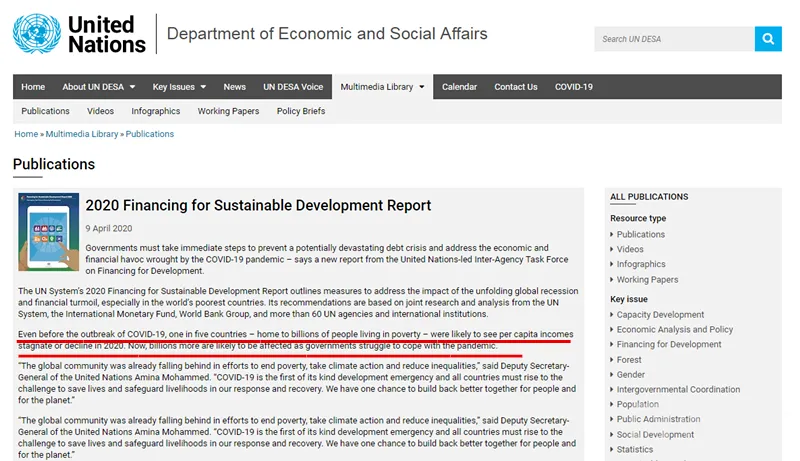Filter by Infographics resource type in sidebar
Screen dimensions: 800x461
pos(641,264)
